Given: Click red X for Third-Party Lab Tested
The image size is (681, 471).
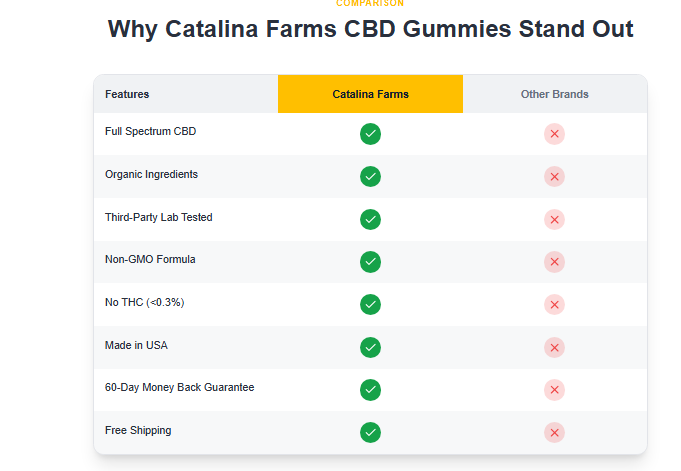Looking at the screenshot, I should (554, 219).
